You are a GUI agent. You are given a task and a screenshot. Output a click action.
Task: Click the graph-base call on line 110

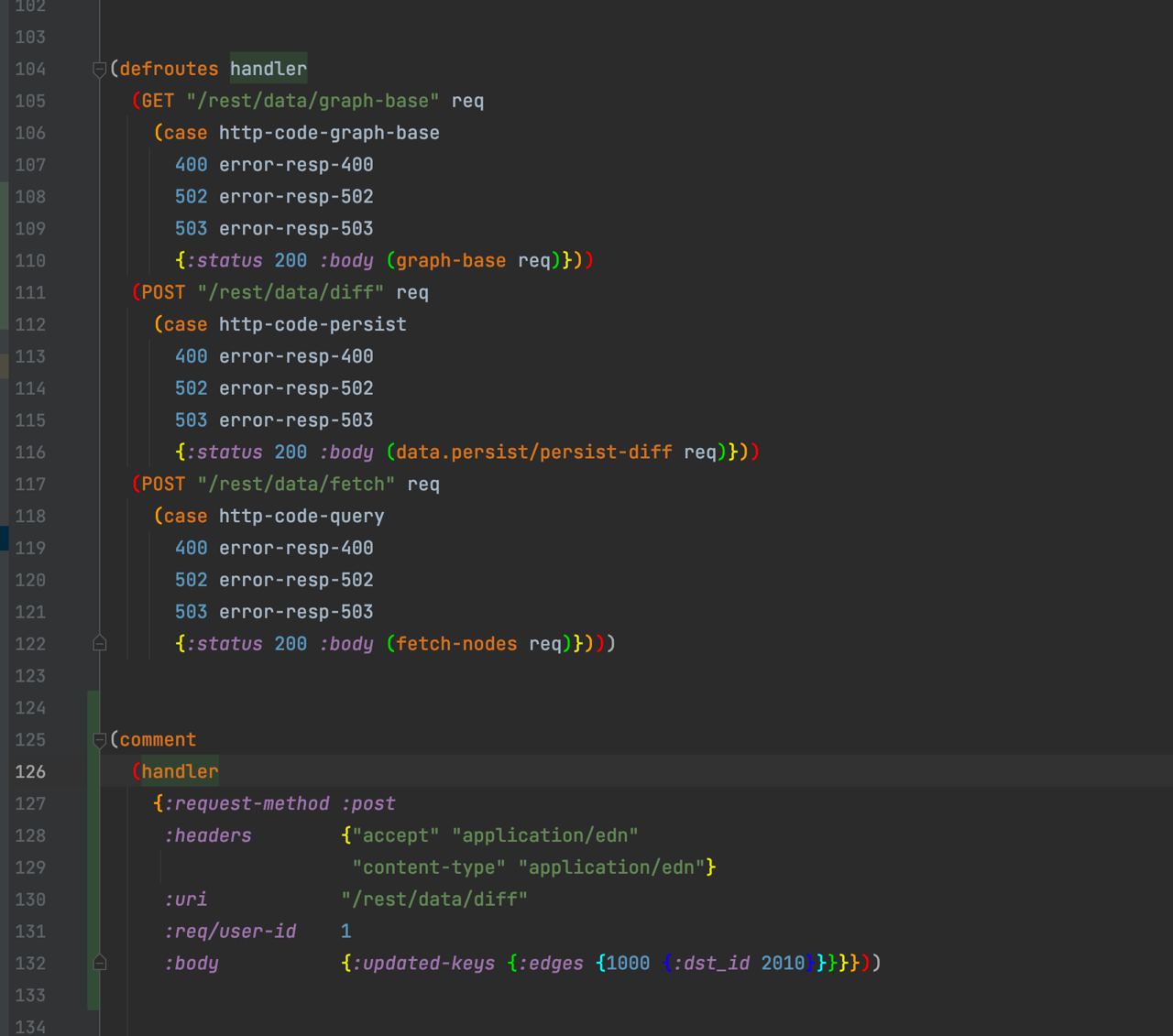coord(451,261)
